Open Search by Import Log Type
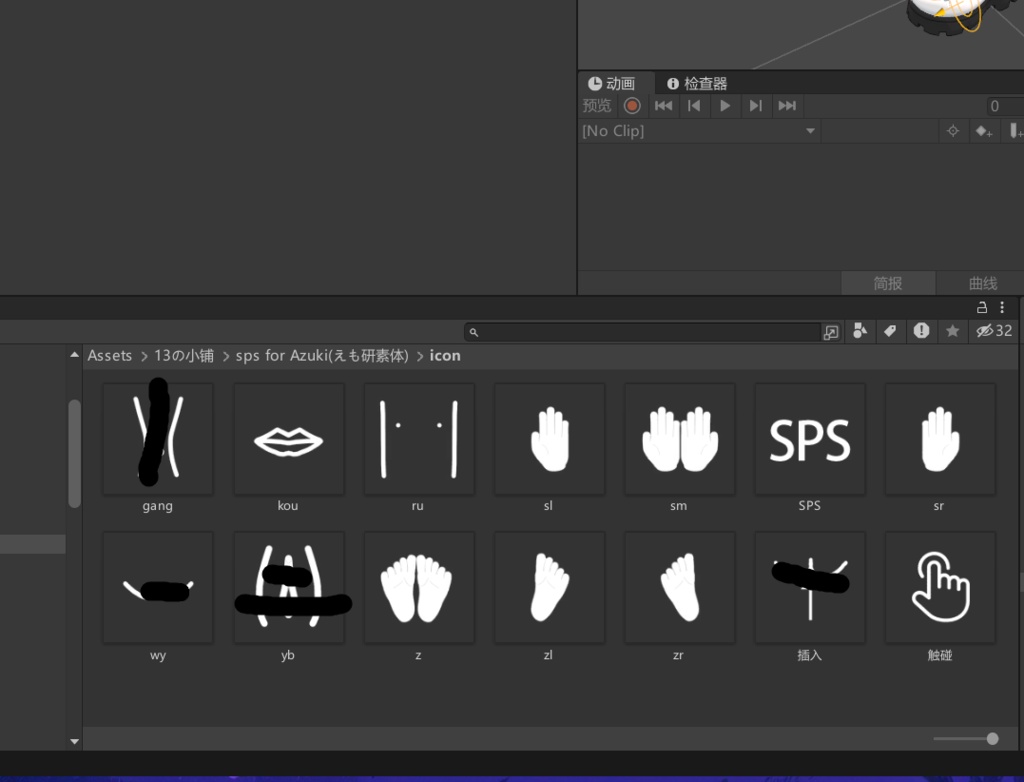Image resolution: width=1024 pixels, height=782 pixels. (921, 331)
